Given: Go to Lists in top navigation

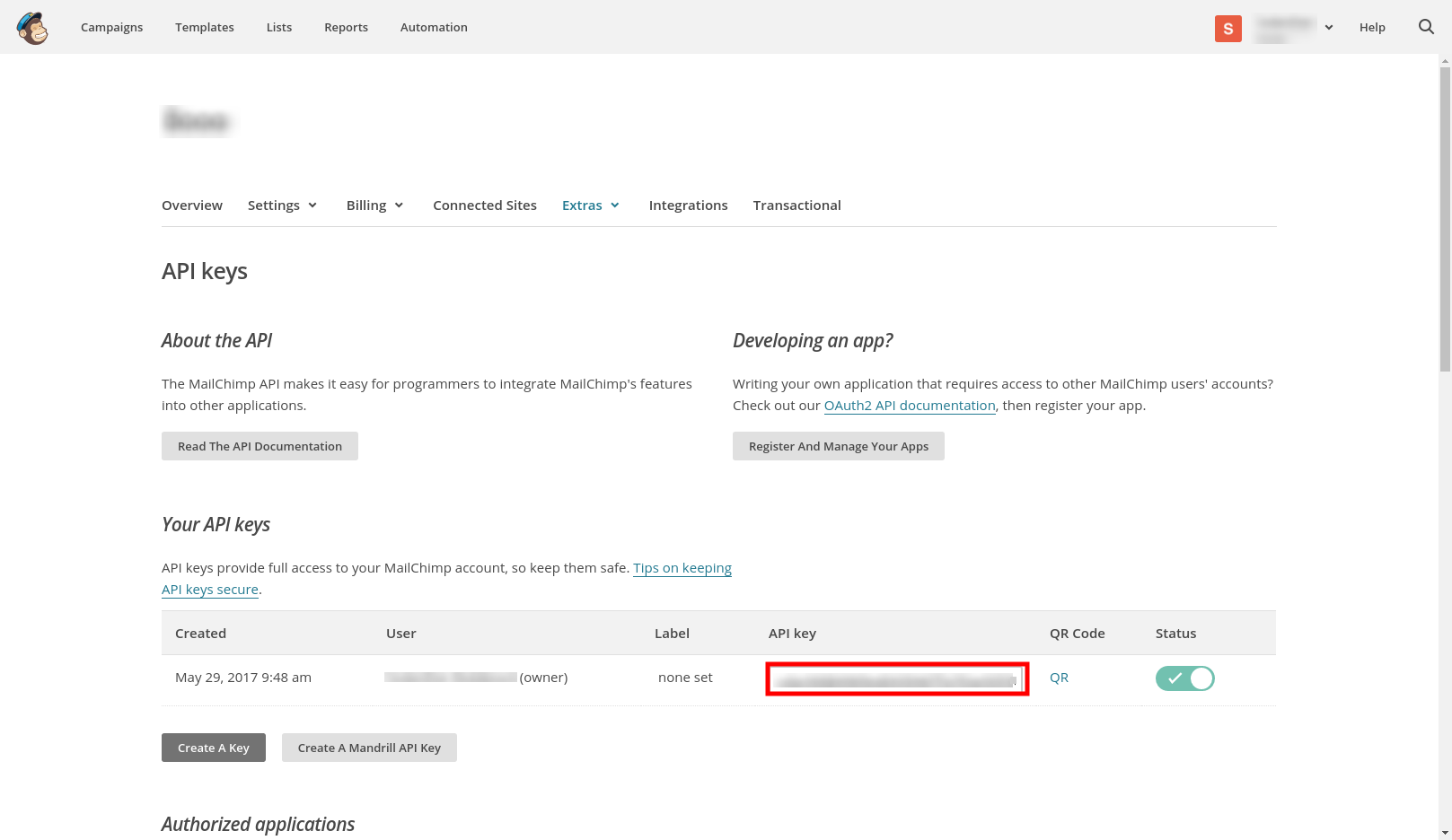Looking at the screenshot, I should [x=279, y=27].
